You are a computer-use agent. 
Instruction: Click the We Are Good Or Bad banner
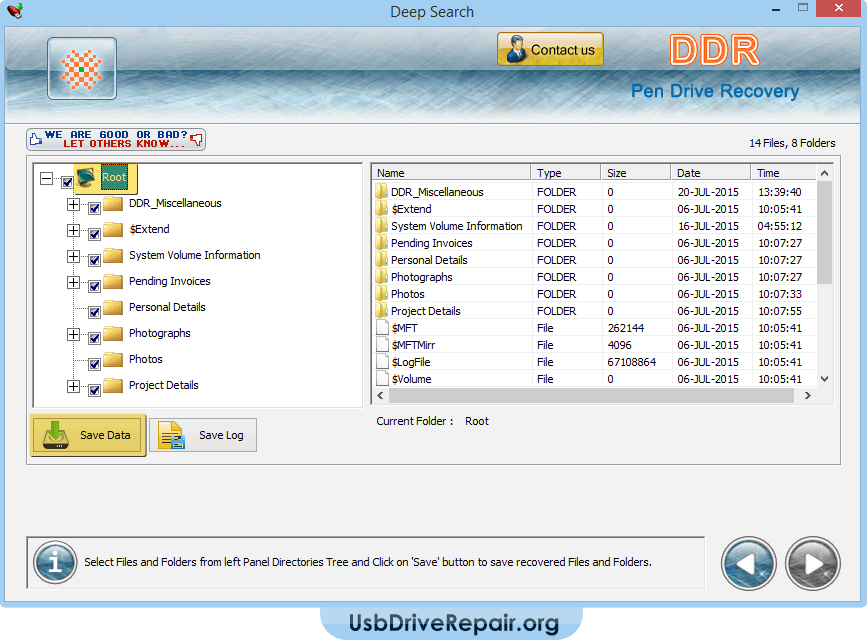116,139
